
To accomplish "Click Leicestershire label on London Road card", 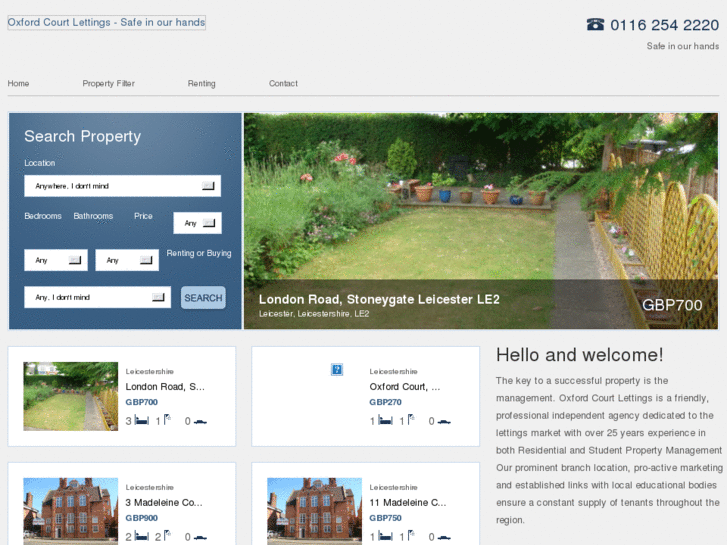I will tap(149, 372).
